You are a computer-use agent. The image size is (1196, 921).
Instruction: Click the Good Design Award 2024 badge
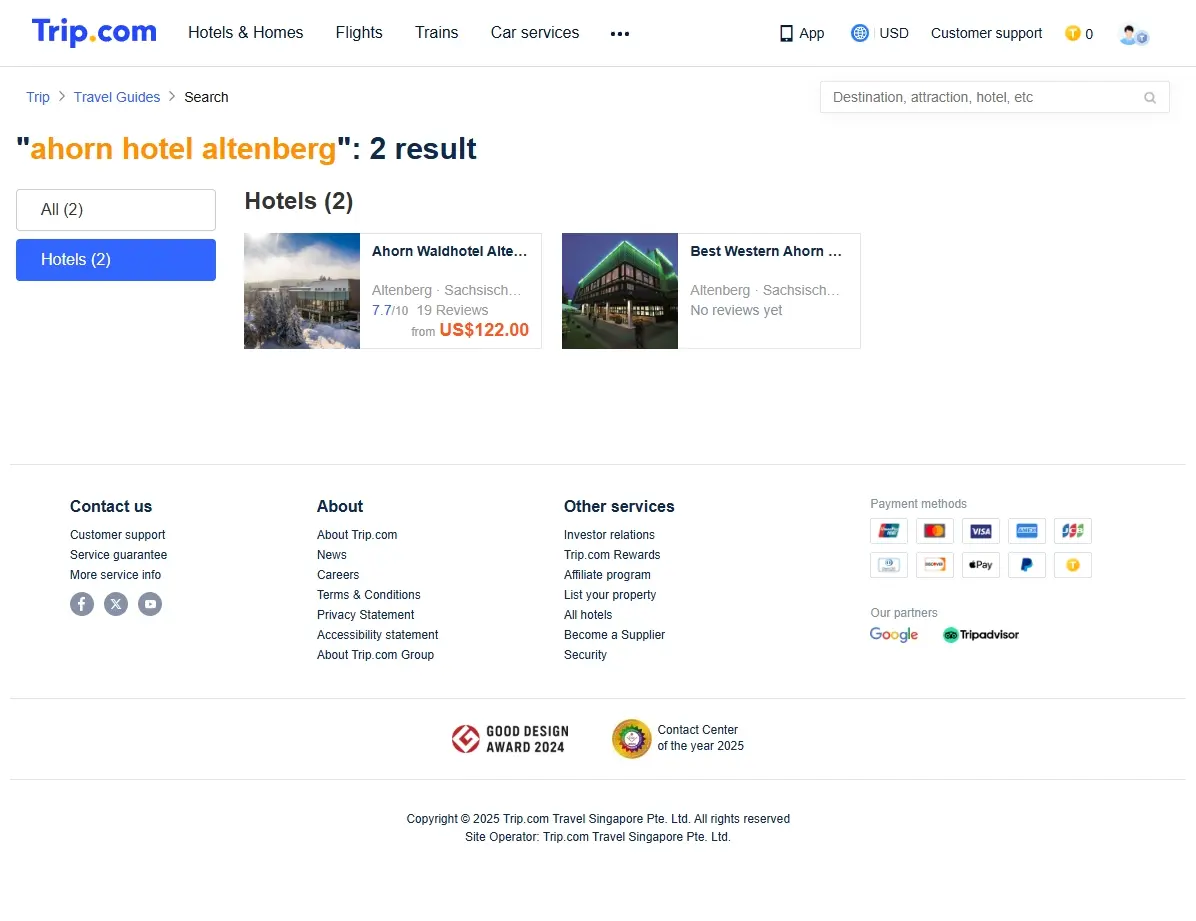(510, 739)
